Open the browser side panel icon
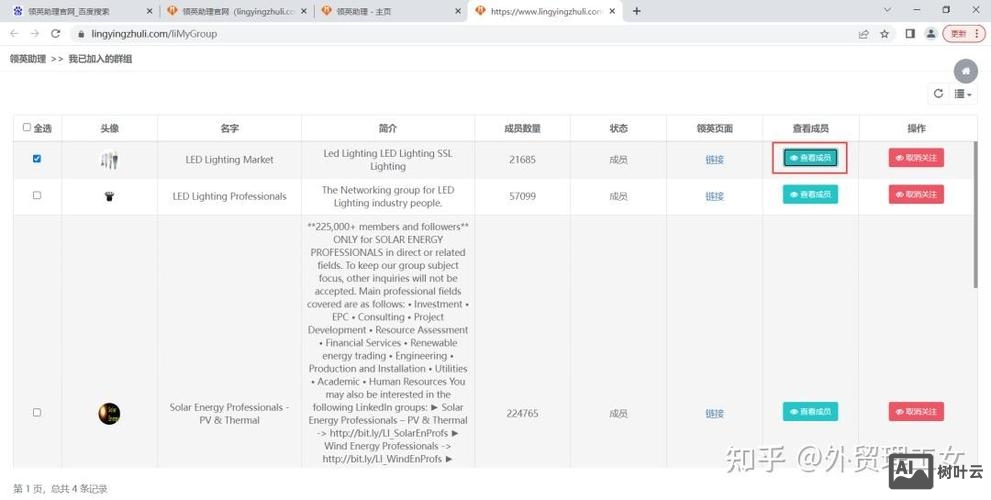Image resolution: width=991 pixels, height=500 pixels. coord(910,34)
